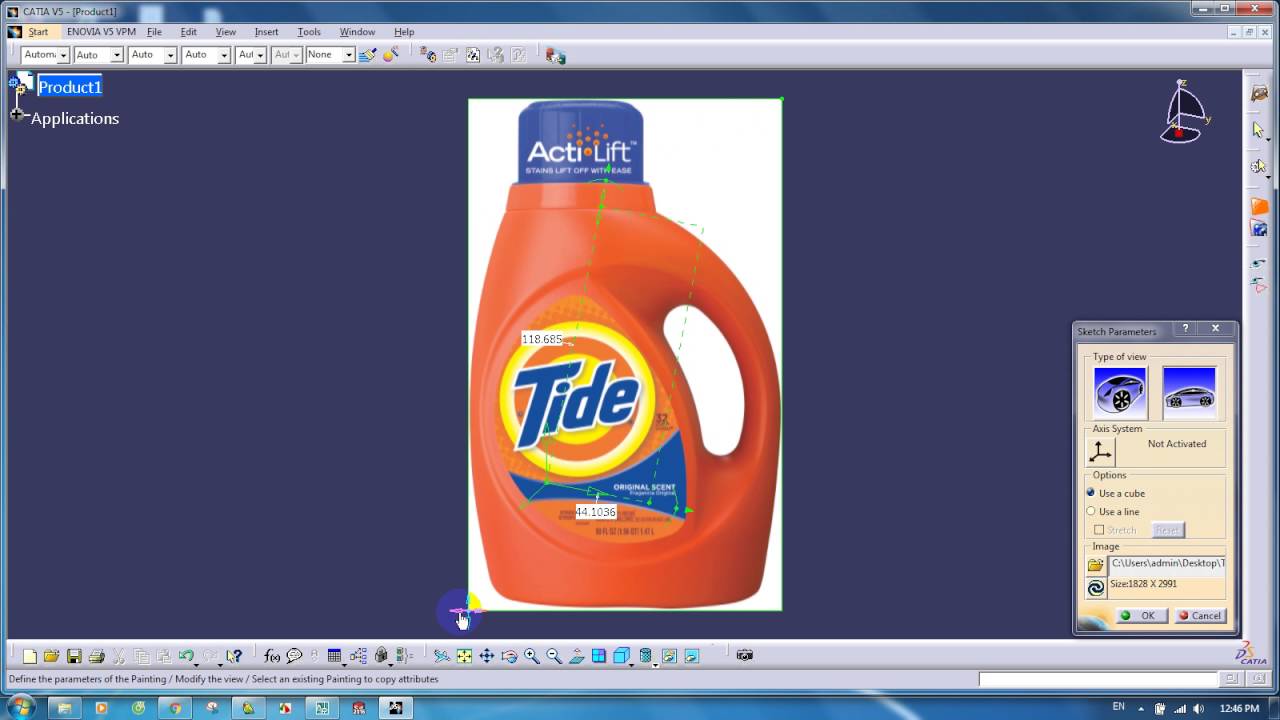Click the select arrow icon in right toolbar

(1259, 130)
